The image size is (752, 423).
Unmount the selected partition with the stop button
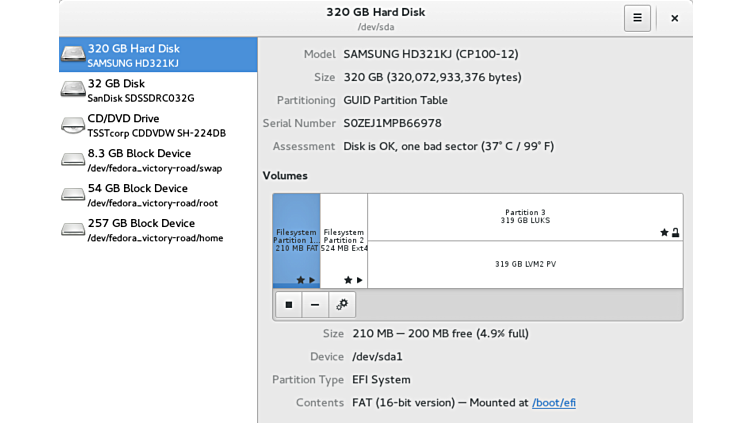[288, 305]
